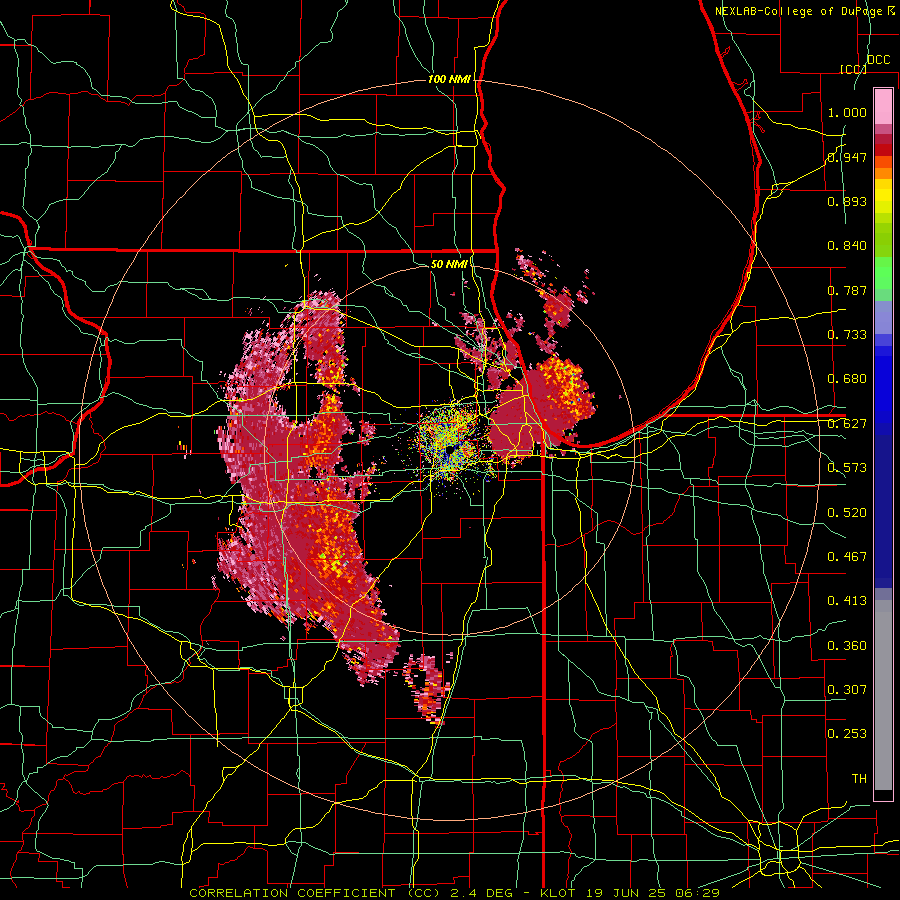Image resolution: width=900 pixels, height=900 pixels.
Task: Click the 0.680 legend value
Action: click(x=847, y=379)
